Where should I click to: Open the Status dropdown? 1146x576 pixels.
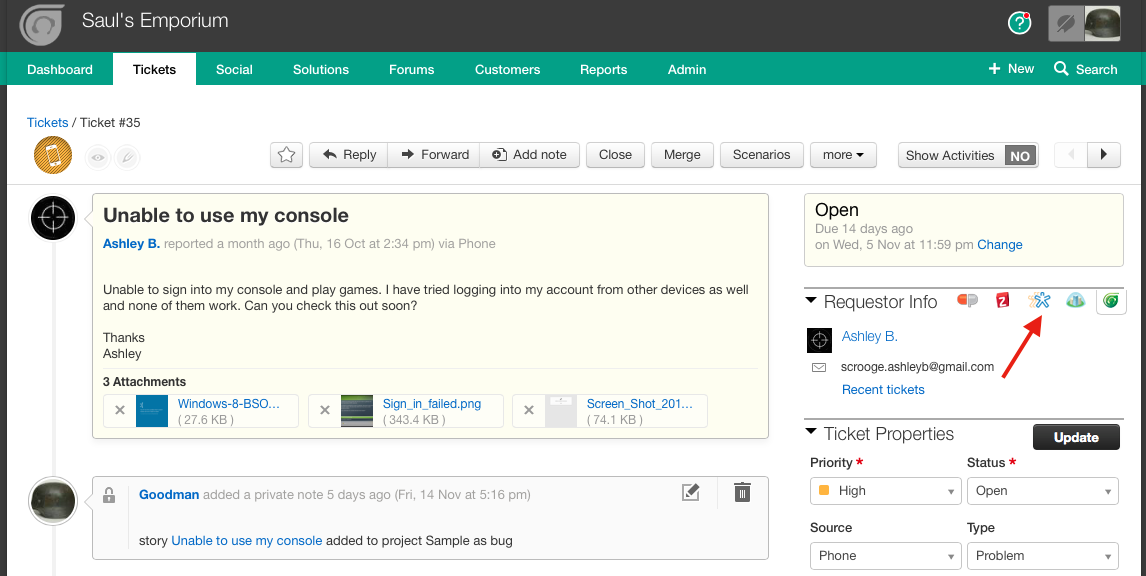pos(1043,491)
